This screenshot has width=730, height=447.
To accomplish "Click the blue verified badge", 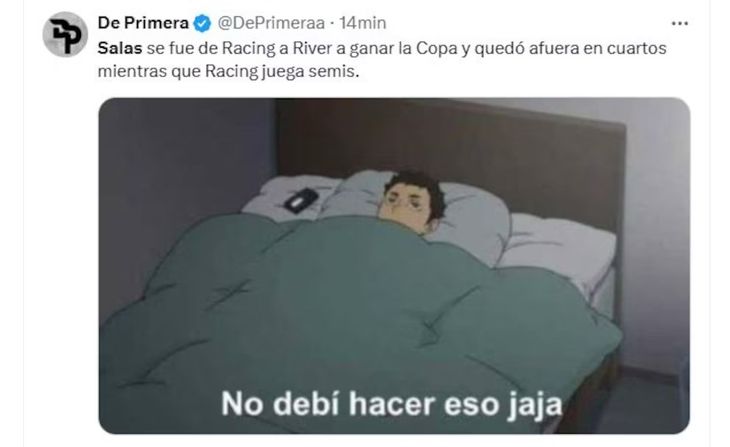I will [202, 23].
